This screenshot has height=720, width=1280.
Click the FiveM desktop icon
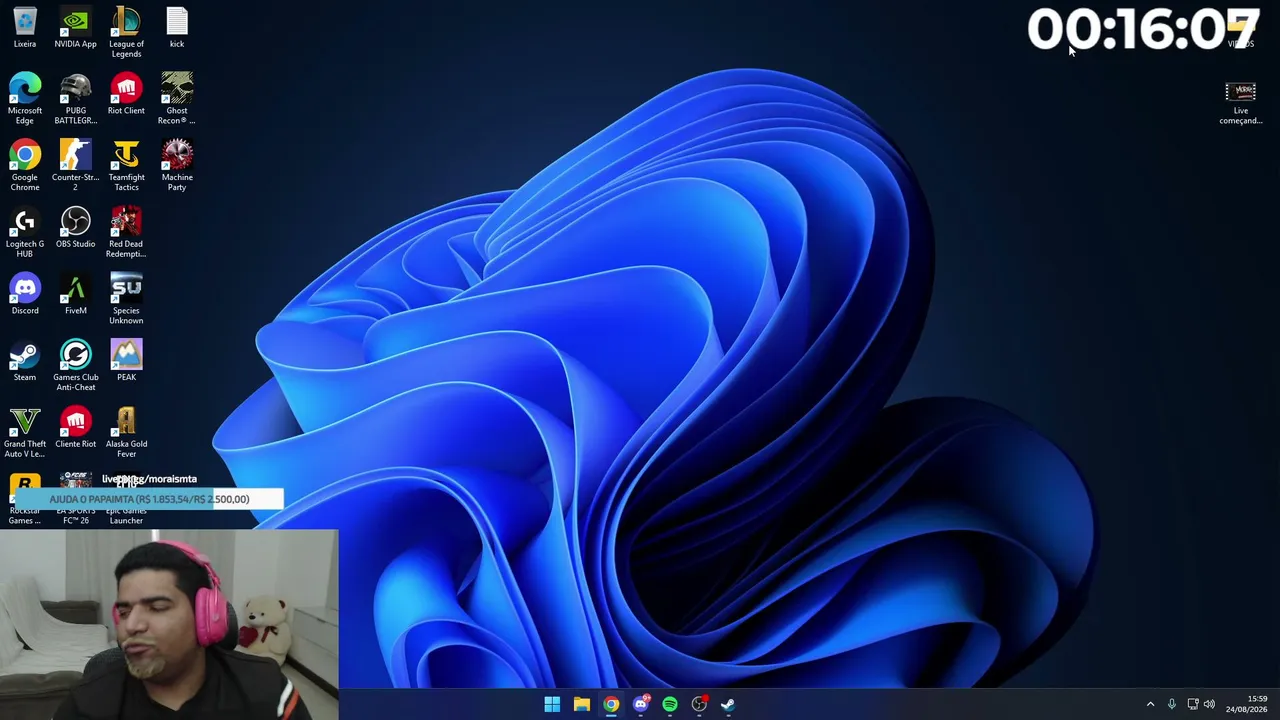click(x=75, y=295)
